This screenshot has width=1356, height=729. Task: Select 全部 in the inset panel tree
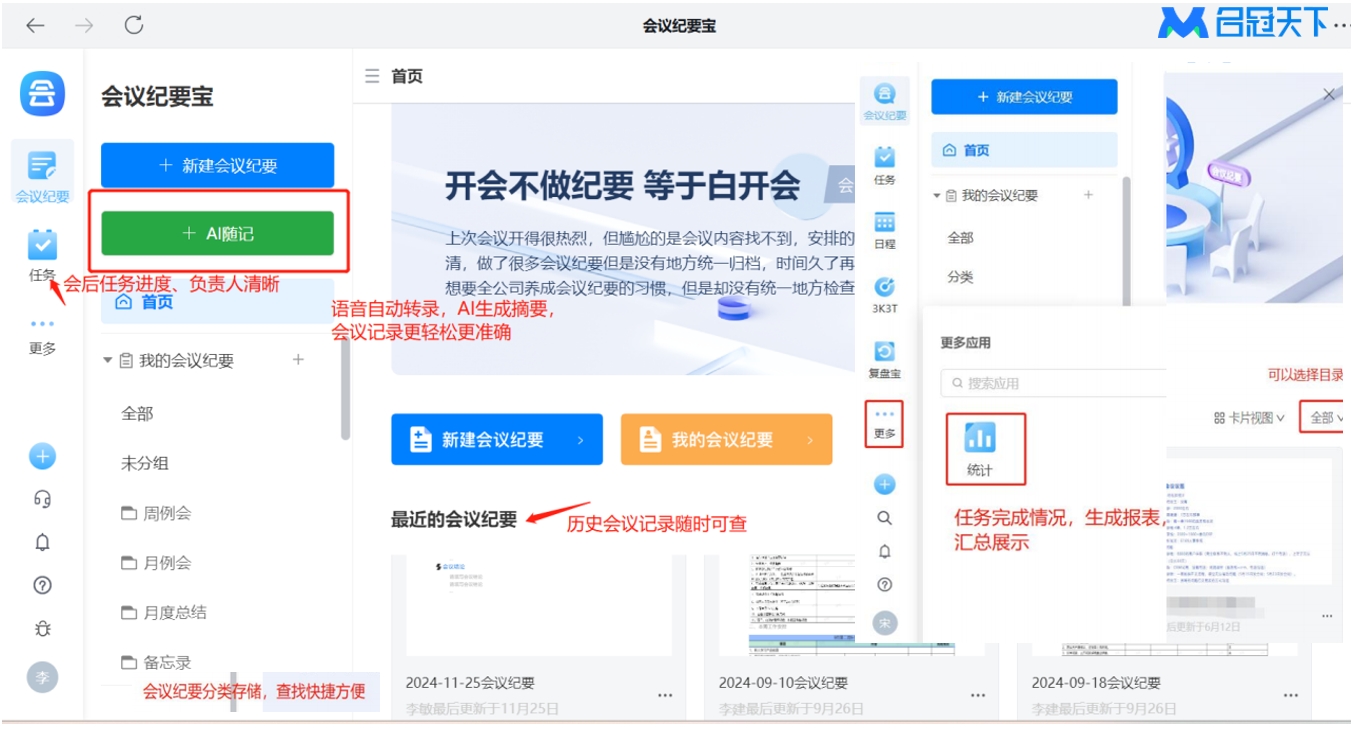pyautogui.click(x=961, y=238)
